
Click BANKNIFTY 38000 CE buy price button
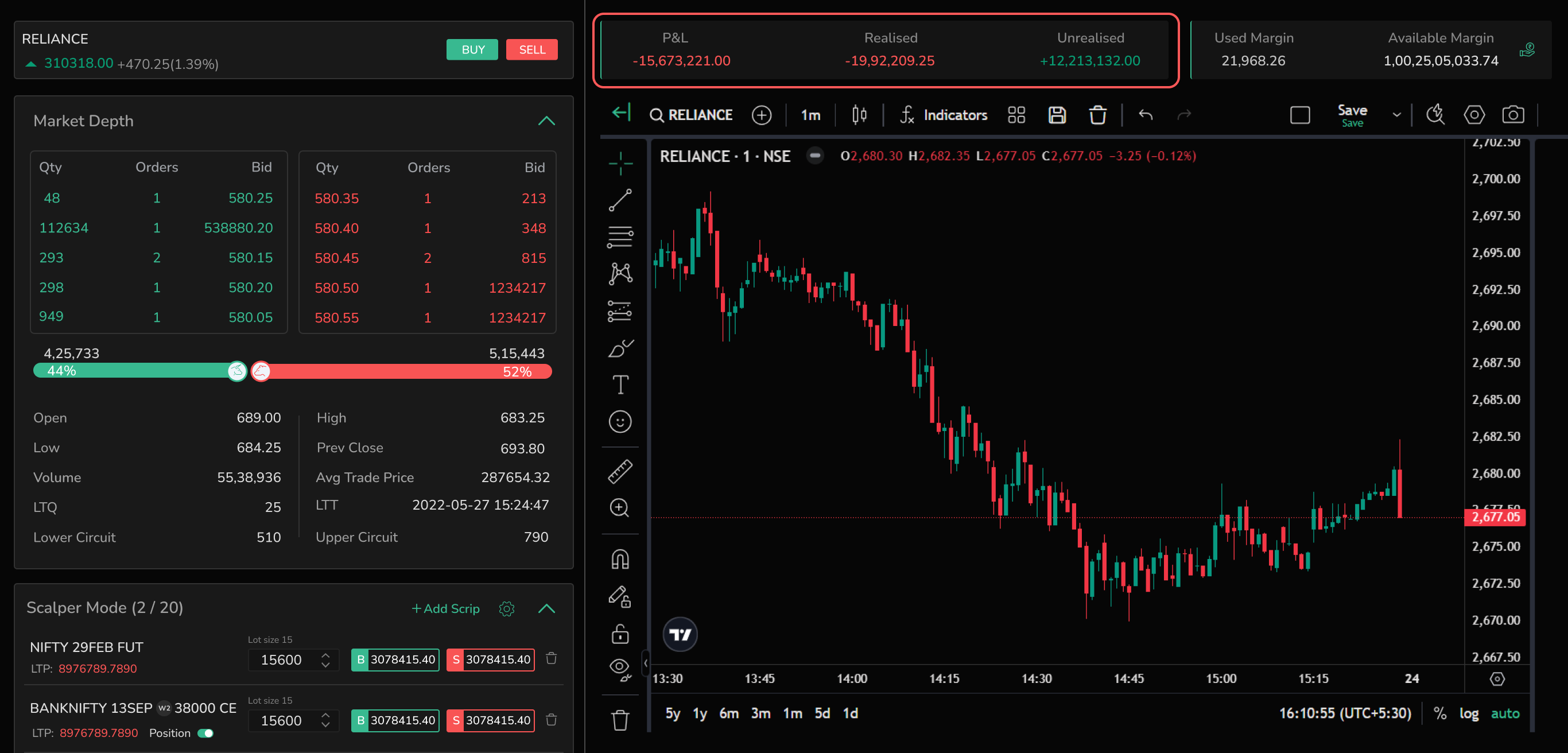[x=395, y=720]
